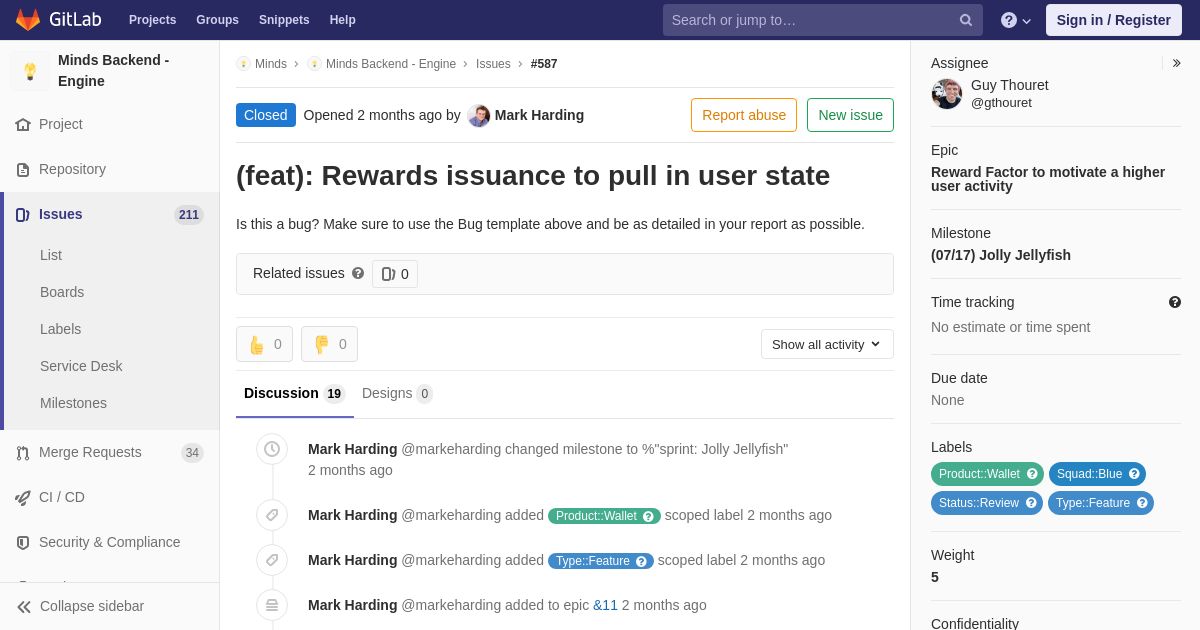Click the Time tracking help icon

(x=1175, y=302)
